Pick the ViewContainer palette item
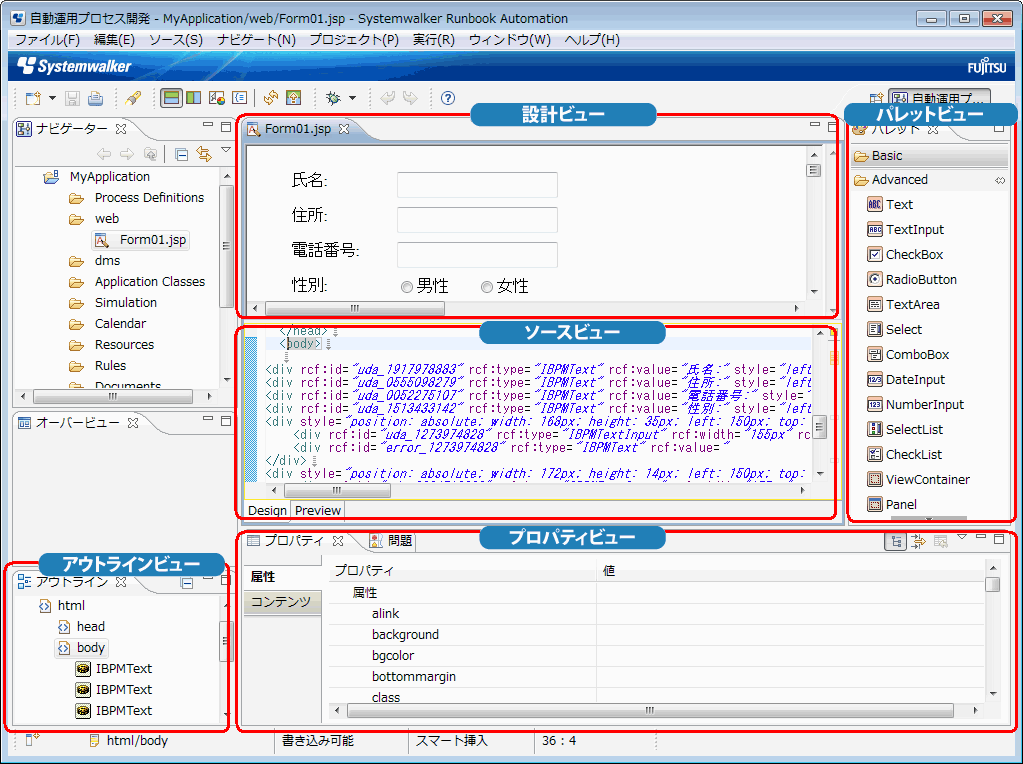This screenshot has height=764, width=1023. click(918, 480)
